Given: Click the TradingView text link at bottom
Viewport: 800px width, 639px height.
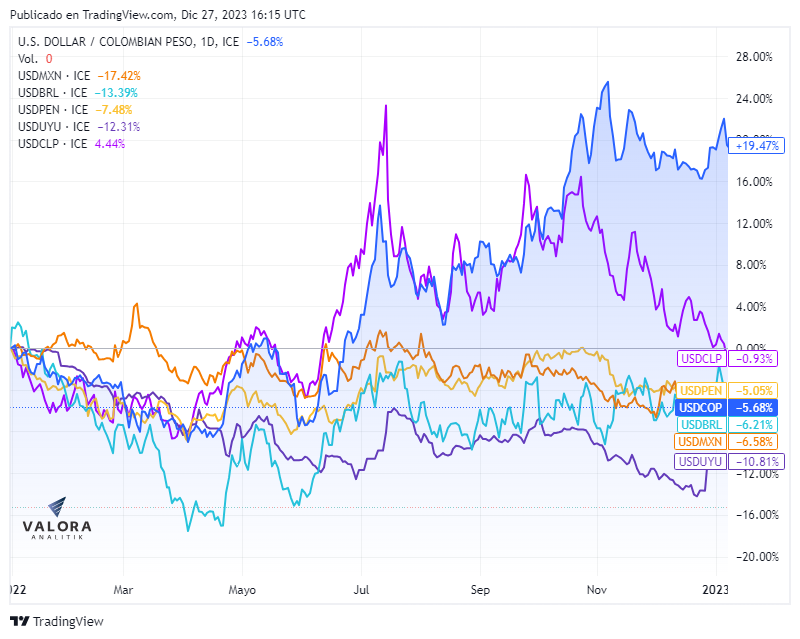Looking at the screenshot, I should 68,621.
